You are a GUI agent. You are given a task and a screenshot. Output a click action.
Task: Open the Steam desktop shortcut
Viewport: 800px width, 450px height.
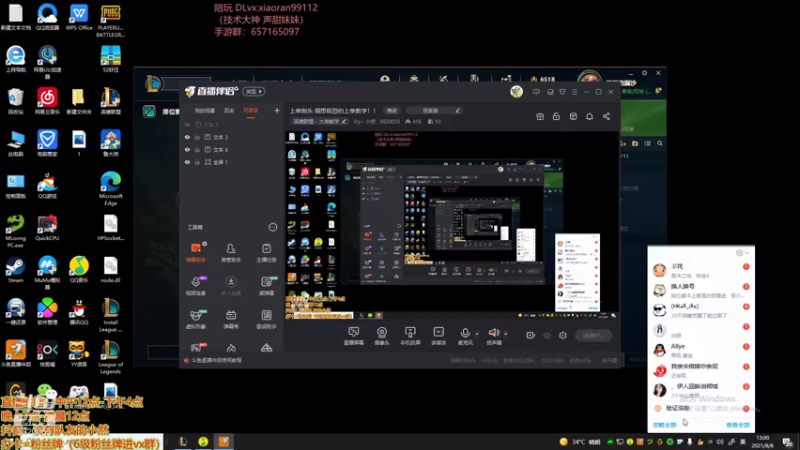16,270
